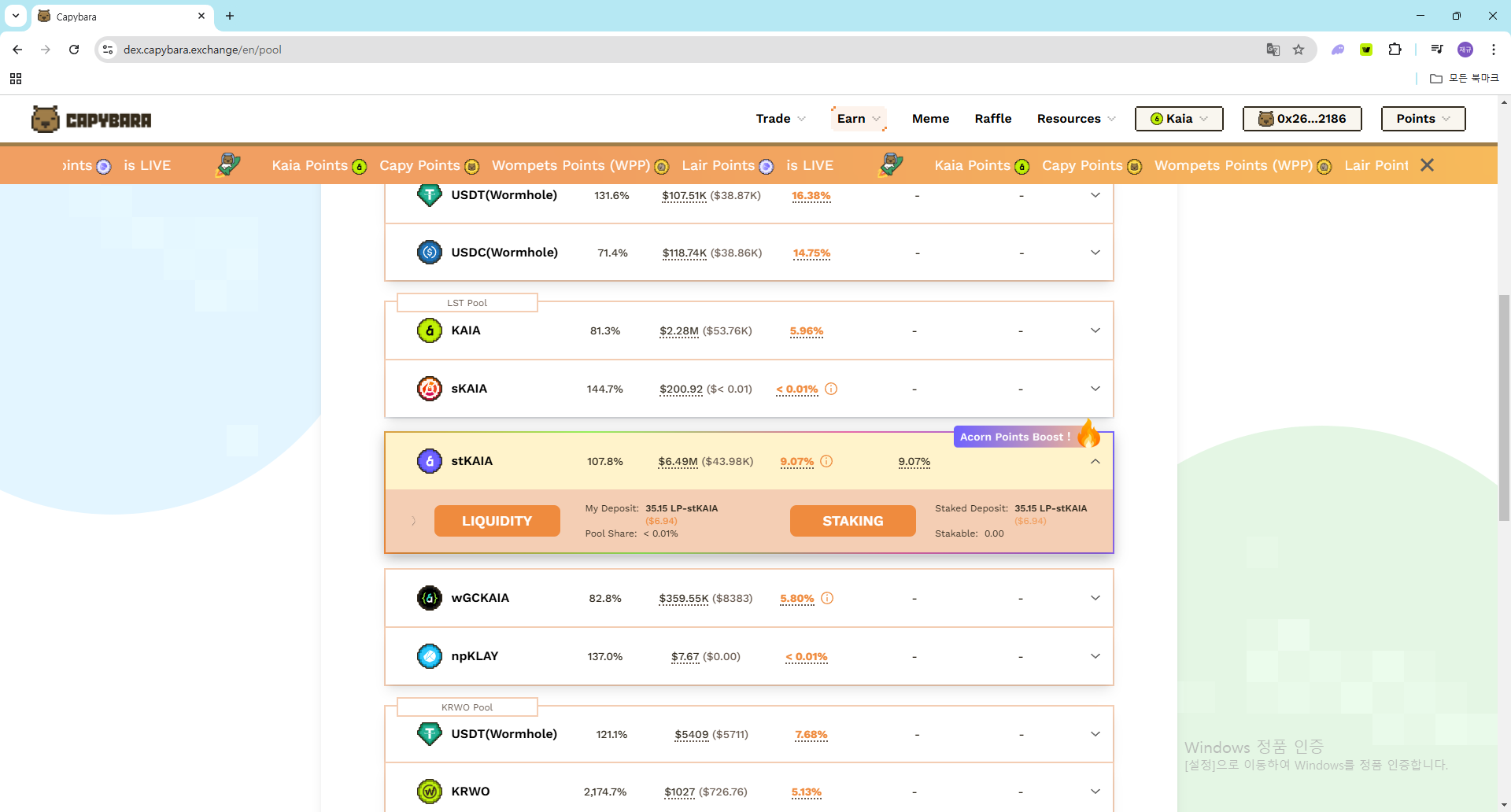Open the Meme page
Image resolution: width=1511 pixels, height=812 pixels.
pyautogui.click(x=930, y=119)
